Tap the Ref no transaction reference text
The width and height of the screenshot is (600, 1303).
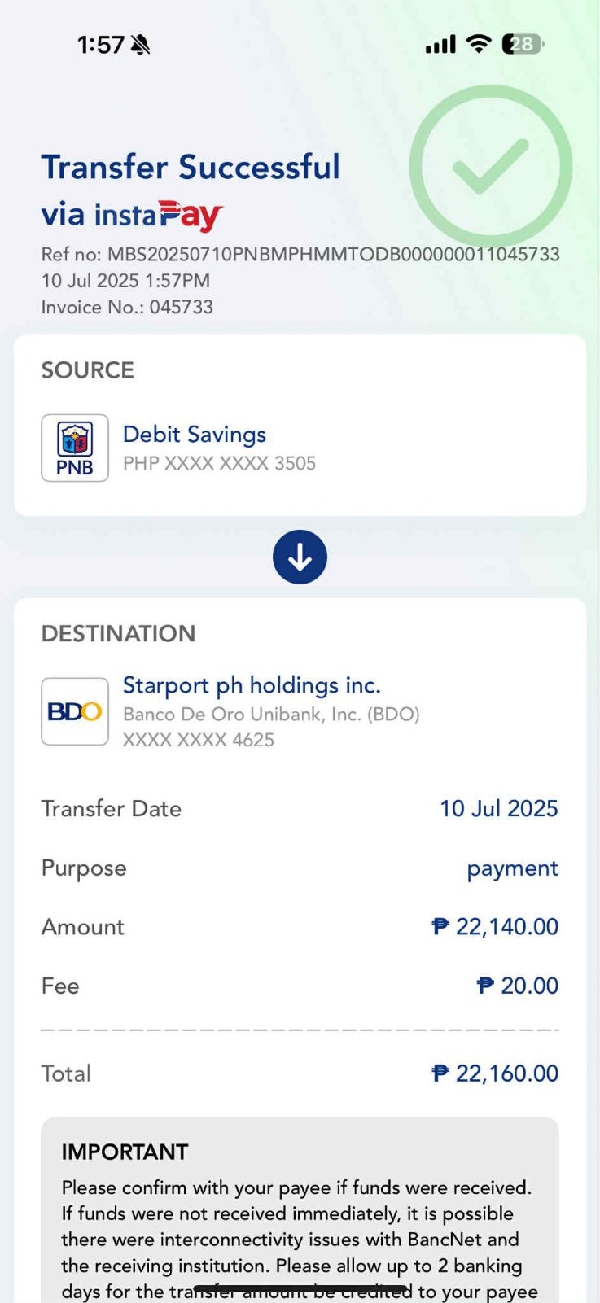click(300, 254)
